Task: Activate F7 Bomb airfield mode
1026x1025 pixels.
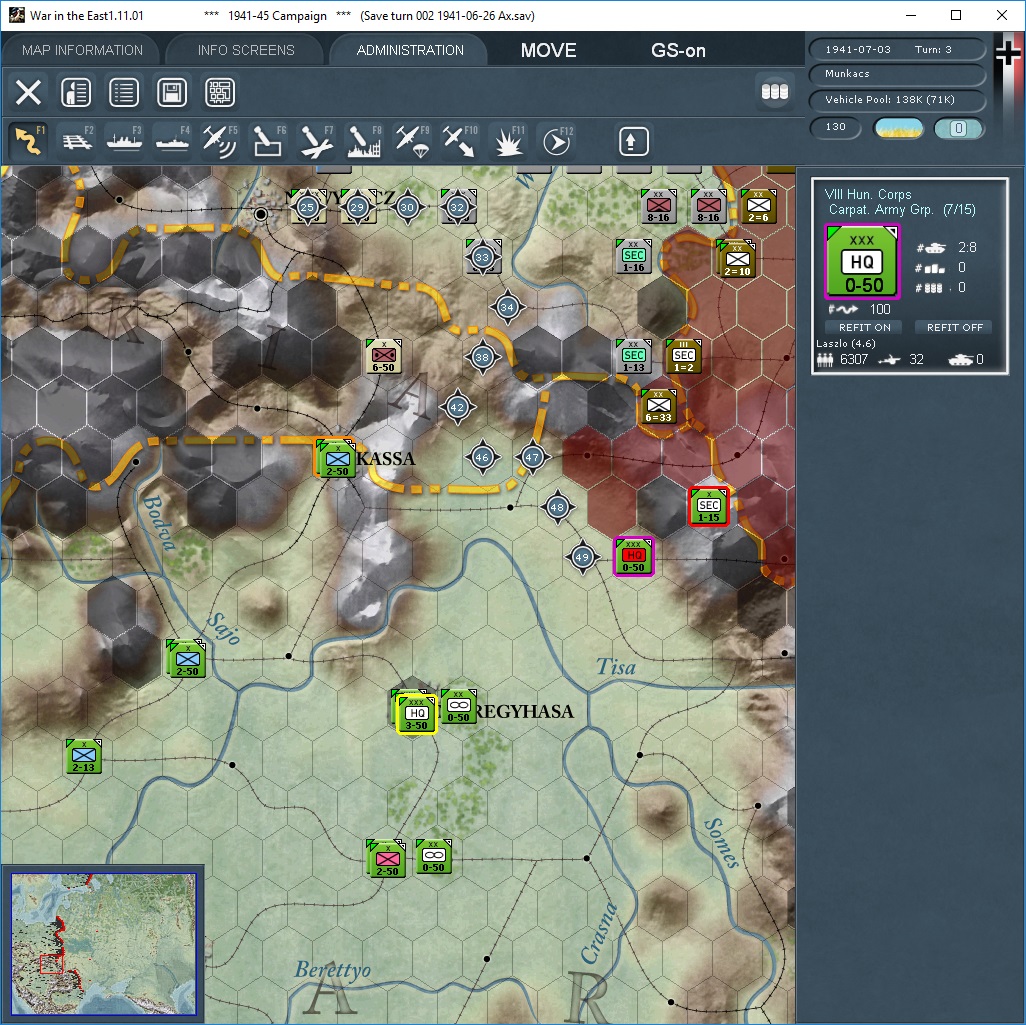Action: coord(316,141)
